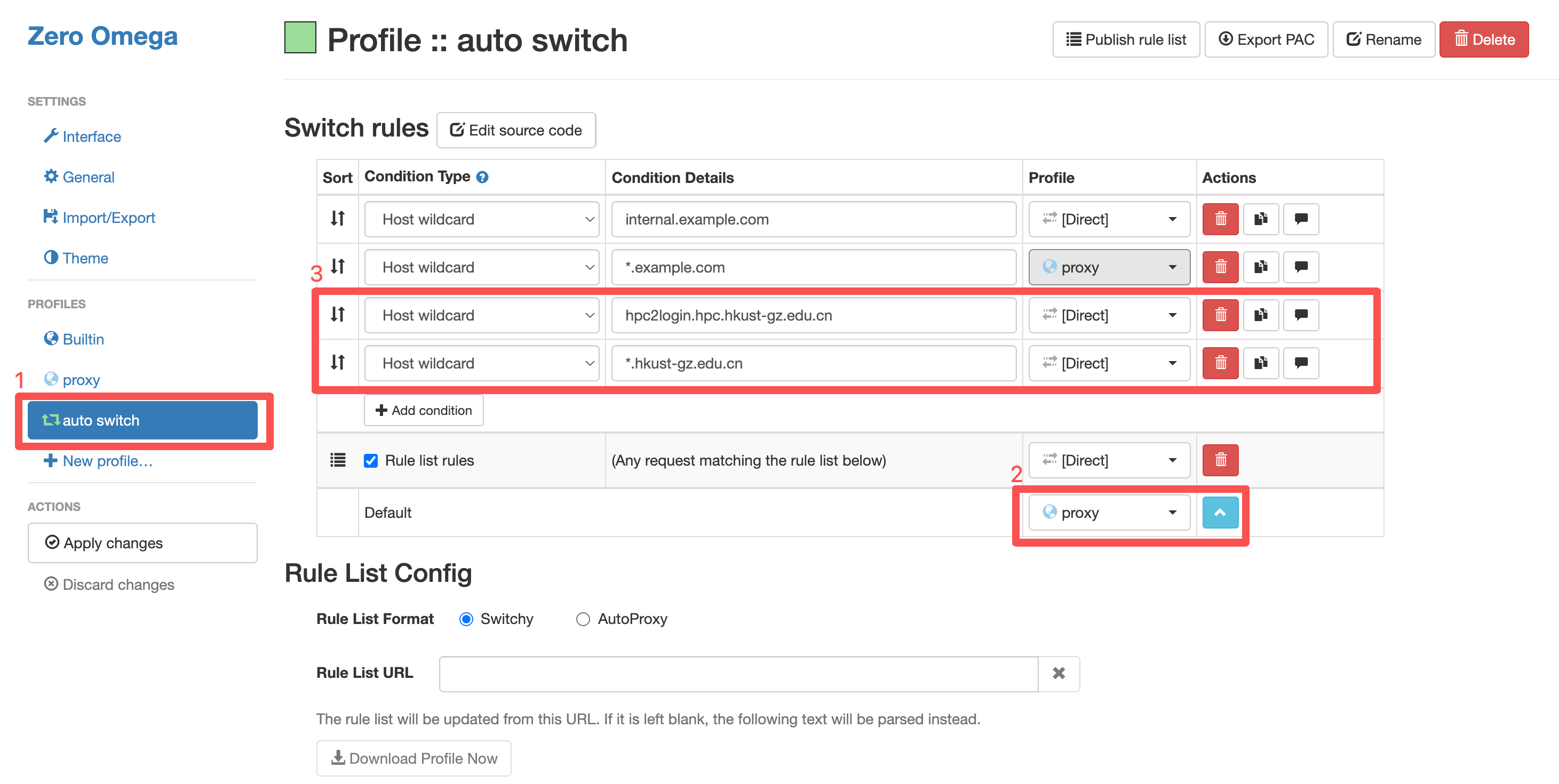Click Apply changes
The height and width of the screenshot is (784, 1559).
tap(142, 542)
